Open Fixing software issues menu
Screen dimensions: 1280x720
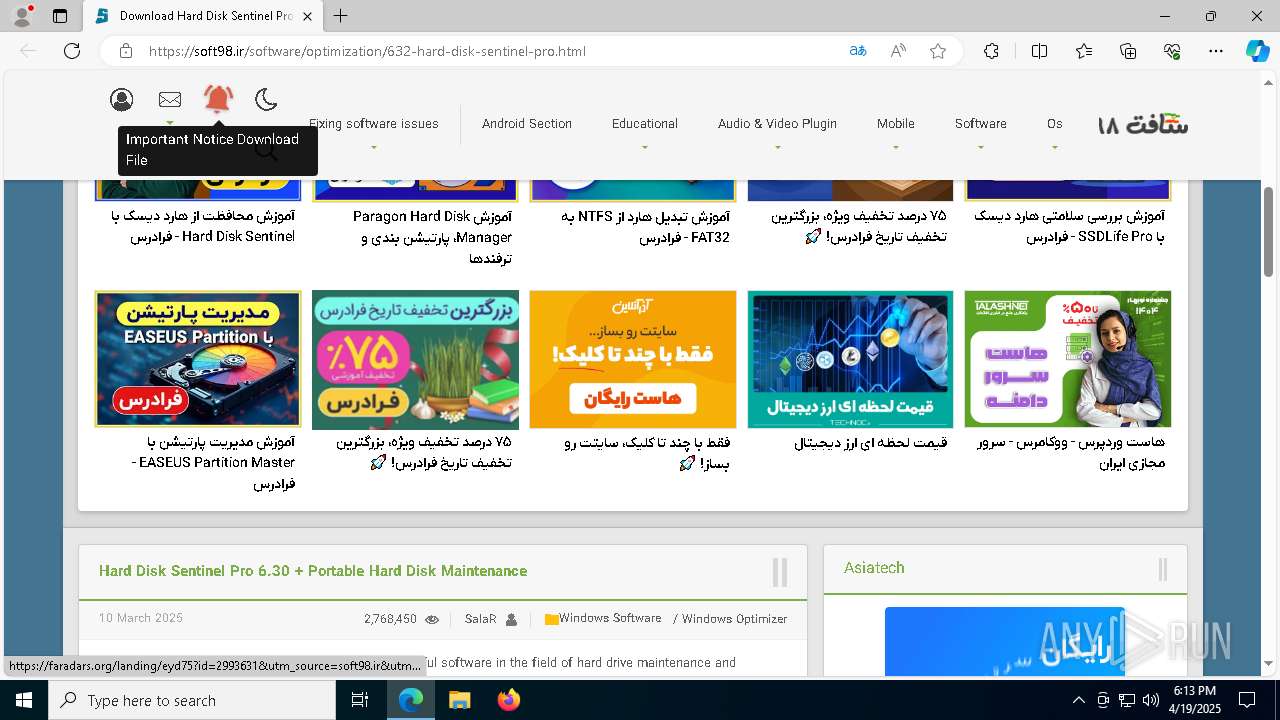(x=373, y=124)
